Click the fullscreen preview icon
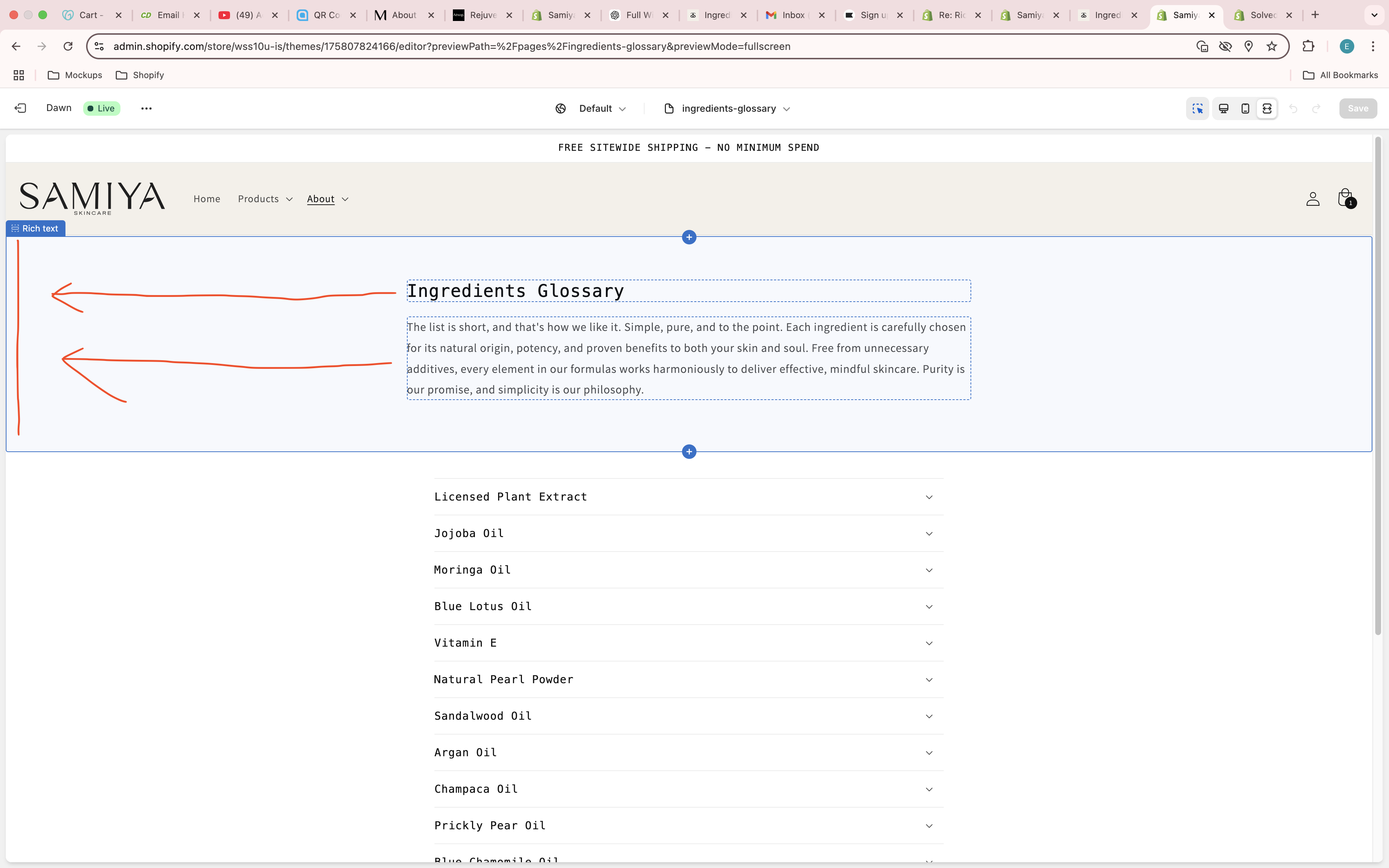The image size is (1389, 868). click(1267, 109)
